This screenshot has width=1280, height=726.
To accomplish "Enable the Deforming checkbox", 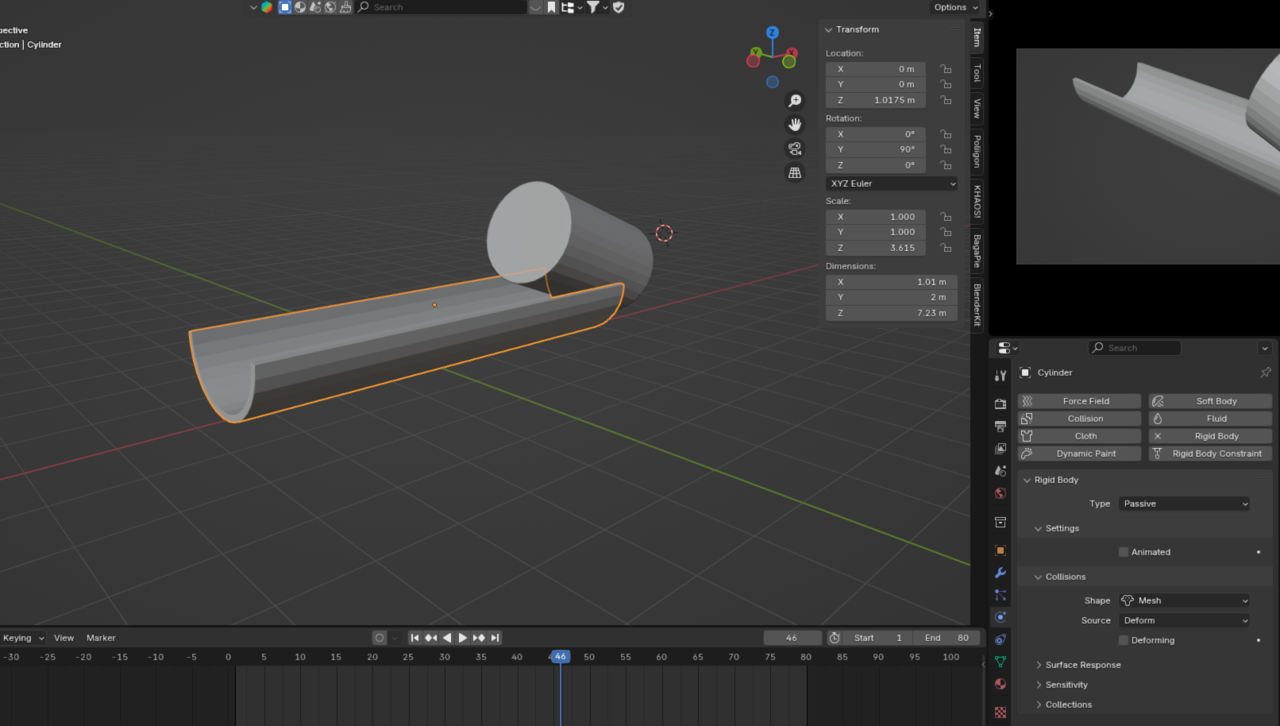I will [1123, 640].
